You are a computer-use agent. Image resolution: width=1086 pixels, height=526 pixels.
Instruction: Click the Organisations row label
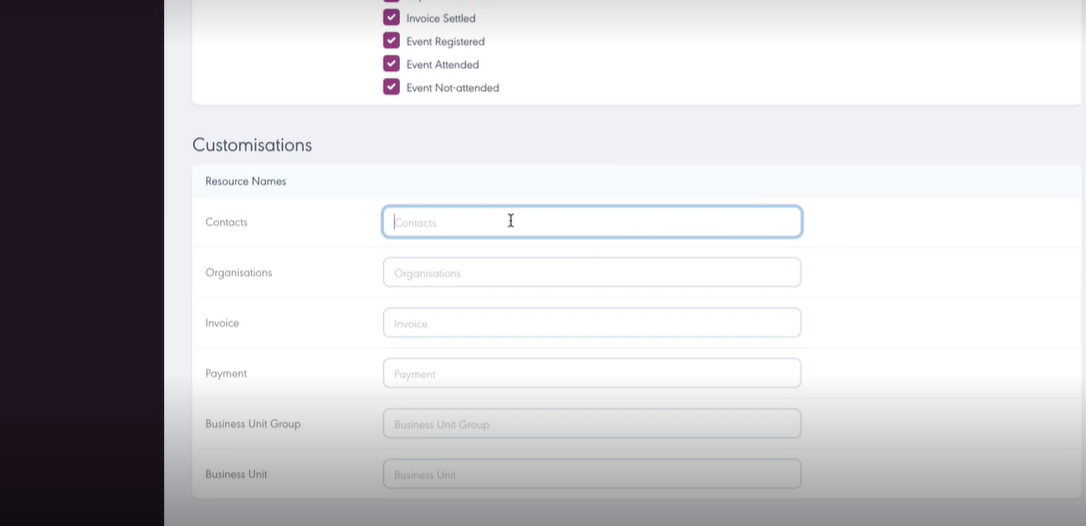coord(238,272)
